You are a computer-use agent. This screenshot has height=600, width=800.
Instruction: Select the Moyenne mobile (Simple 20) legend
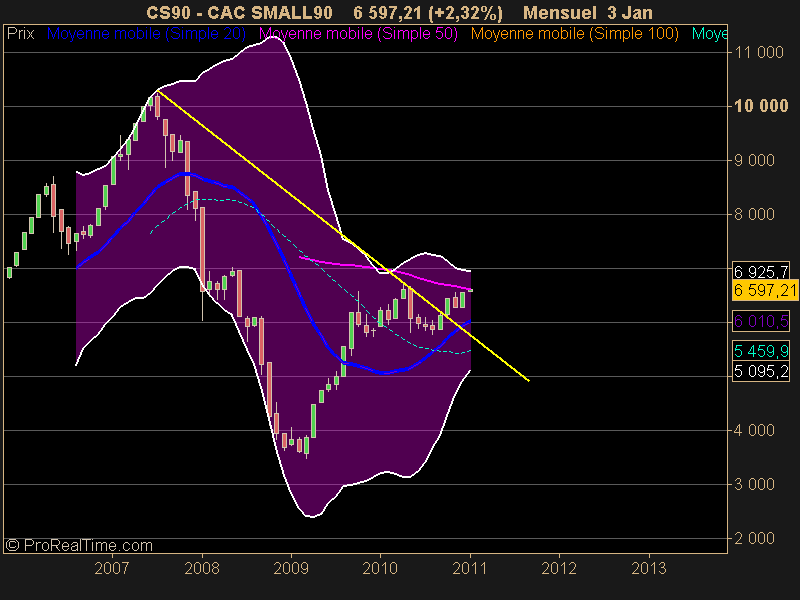tap(146, 34)
